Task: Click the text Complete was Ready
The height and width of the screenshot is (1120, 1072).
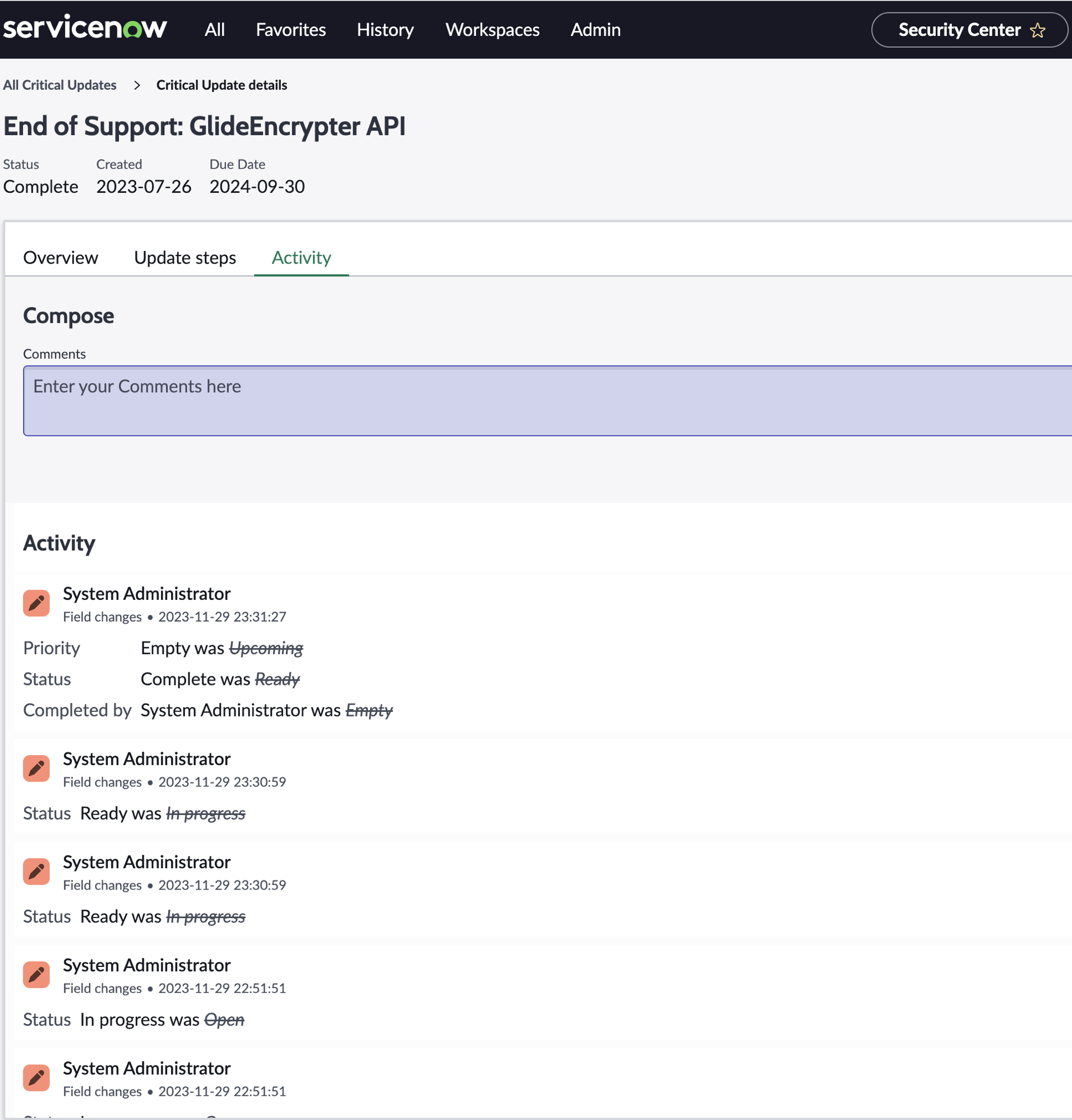Action: [x=220, y=679]
